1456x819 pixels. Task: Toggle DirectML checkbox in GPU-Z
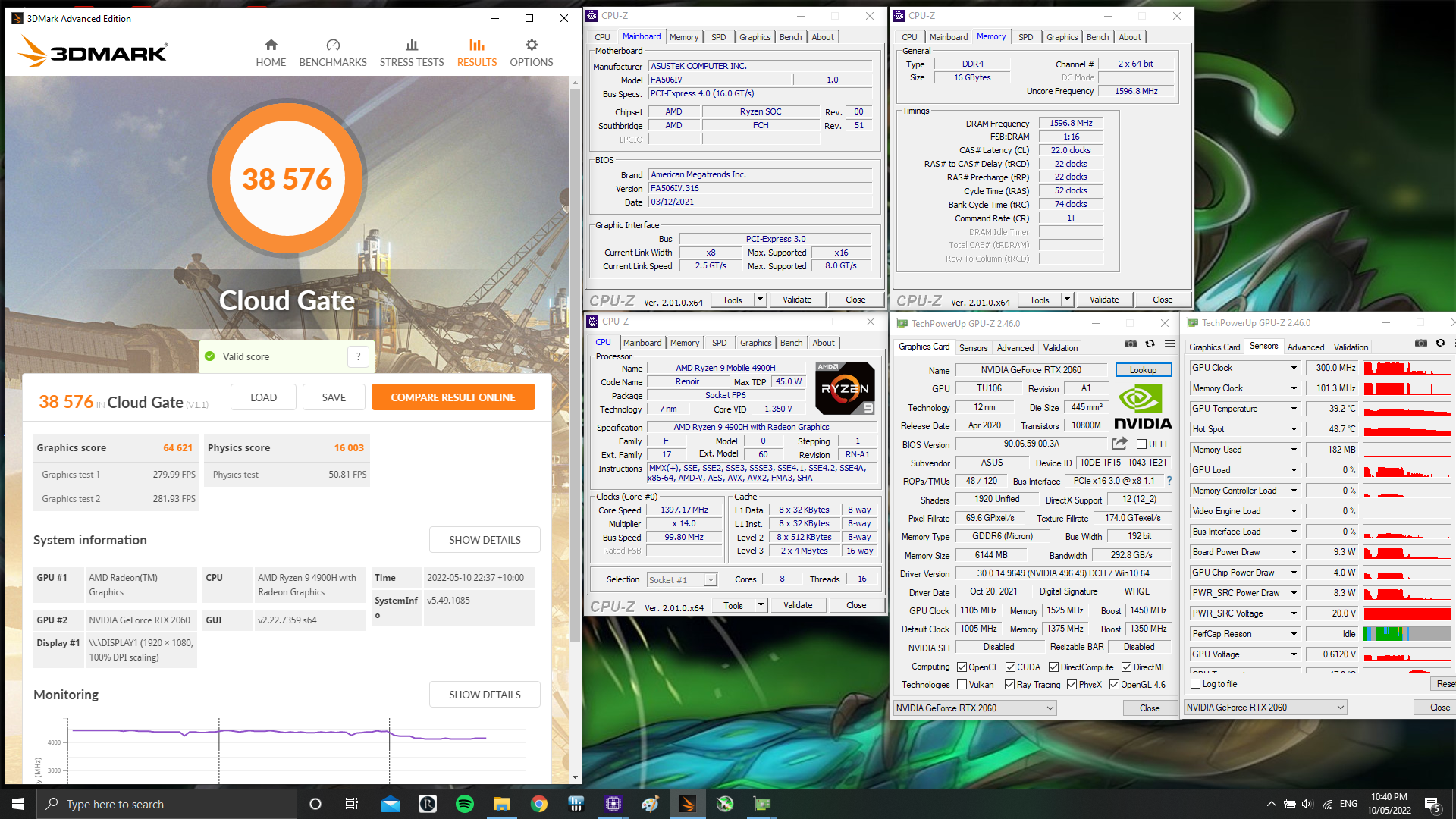click(x=1126, y=667)
